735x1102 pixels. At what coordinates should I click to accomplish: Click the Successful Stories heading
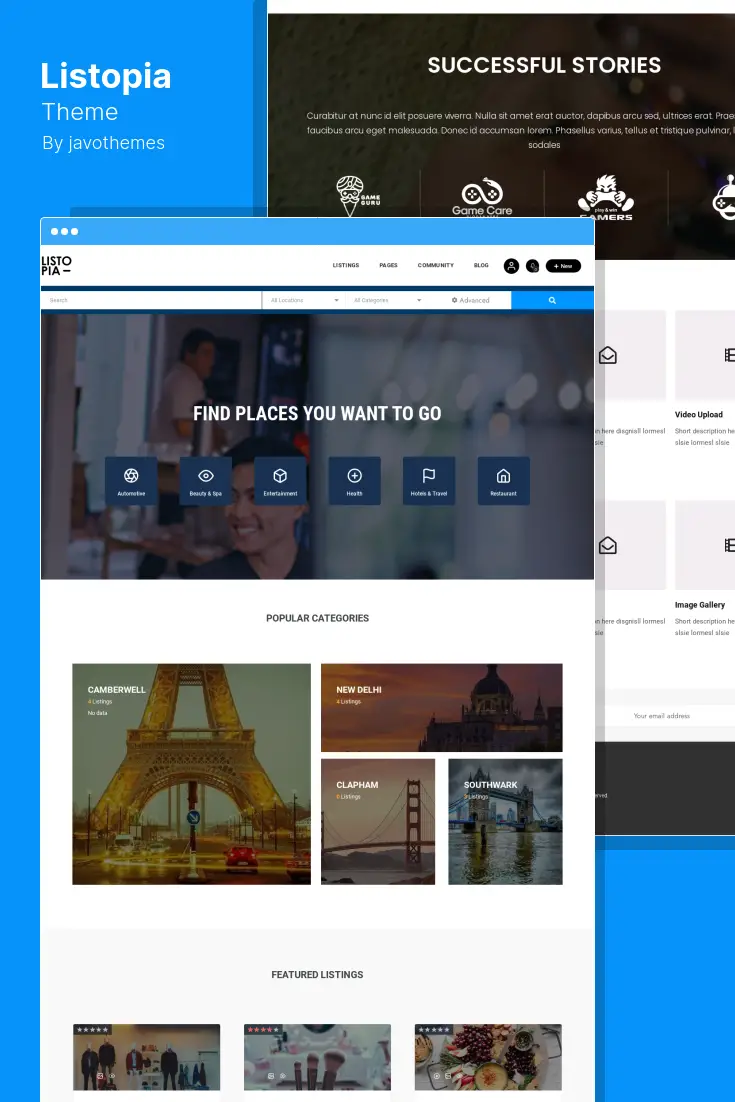click(544, 65)
